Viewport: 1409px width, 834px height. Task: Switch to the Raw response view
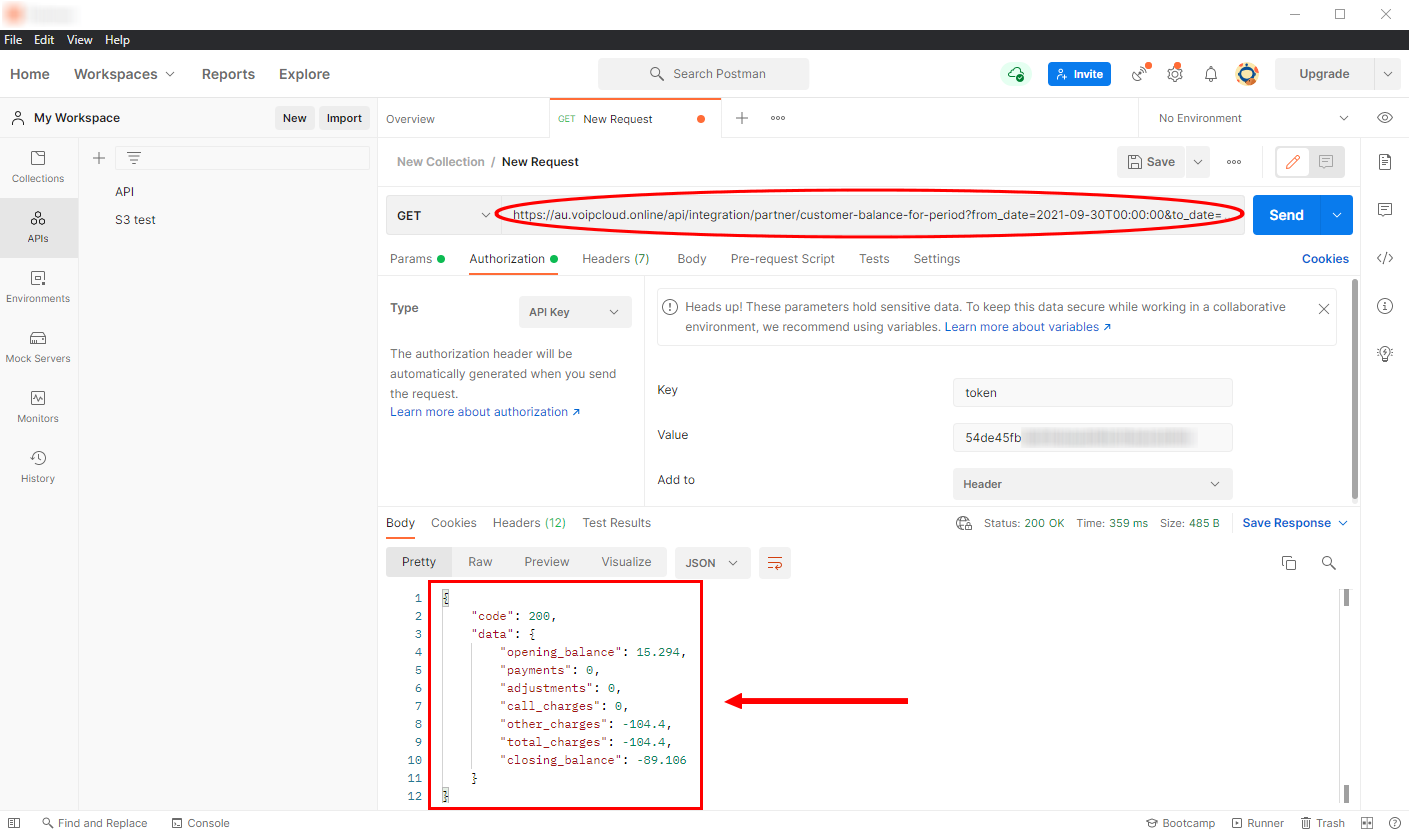[480, 562]
